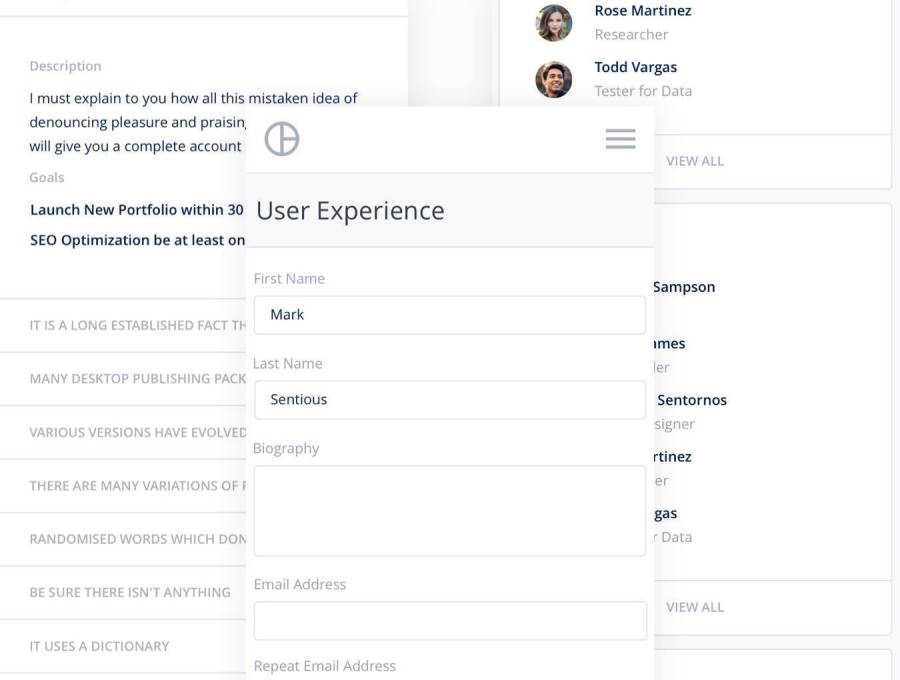Click the Email Address input field
The width and height of the screenshot is (900, 680).
[x=450, y=621]
